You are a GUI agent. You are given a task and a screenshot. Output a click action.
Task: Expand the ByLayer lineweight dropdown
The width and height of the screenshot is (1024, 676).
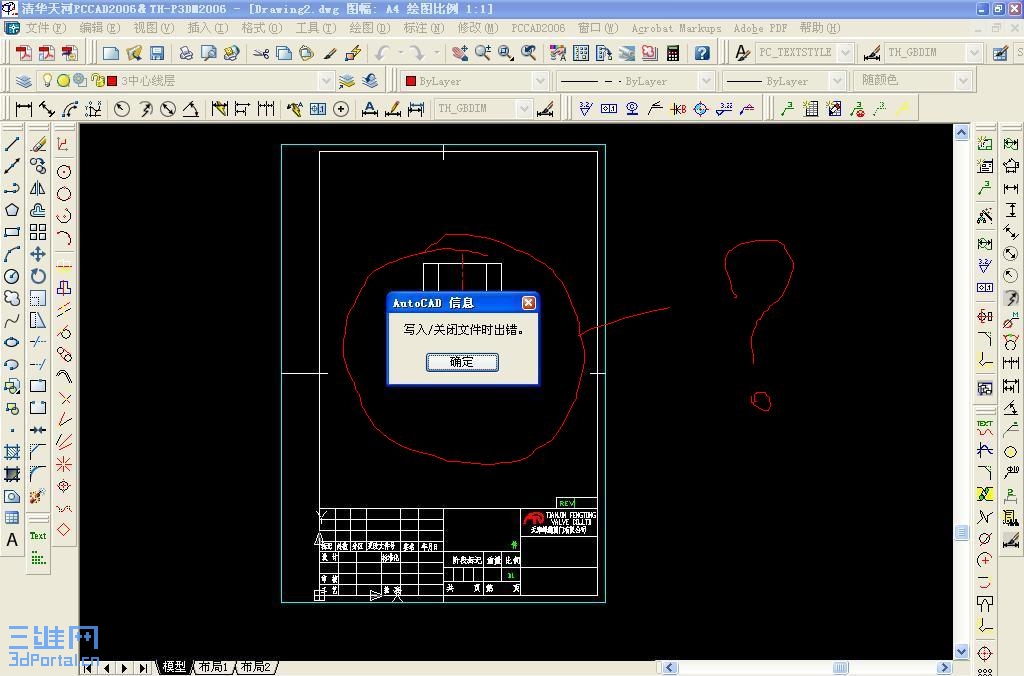[x=837, y=81]
